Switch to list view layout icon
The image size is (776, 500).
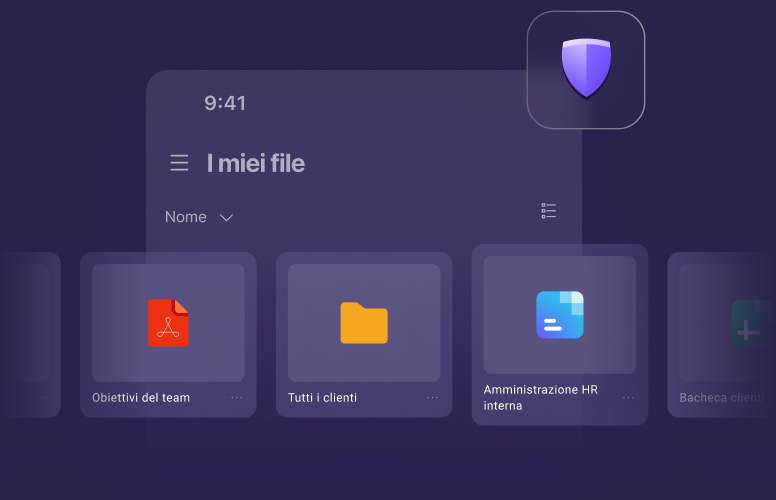coord(548,210)
